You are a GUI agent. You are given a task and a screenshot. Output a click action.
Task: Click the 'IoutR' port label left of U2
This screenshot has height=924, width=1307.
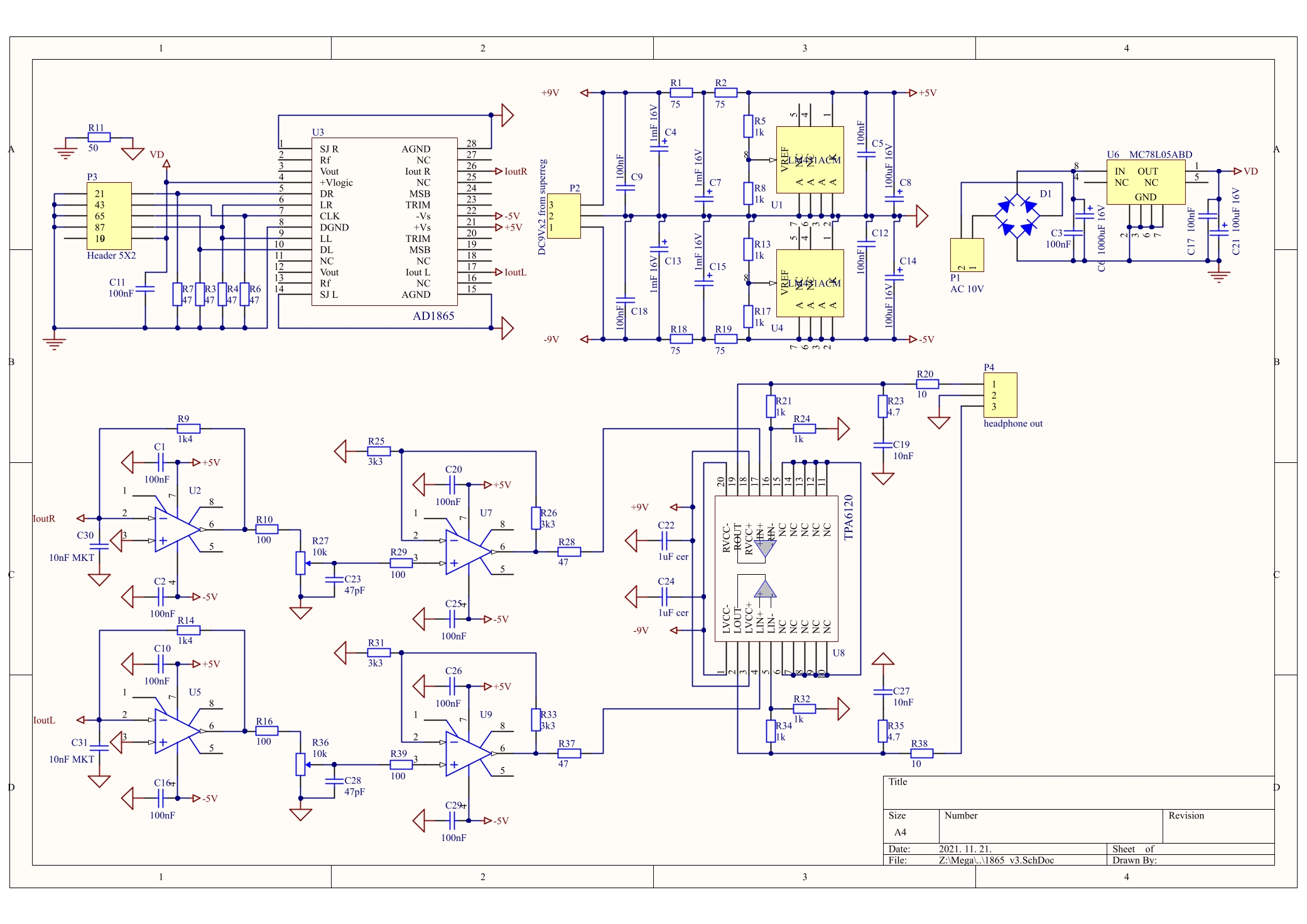pos(44,519)
